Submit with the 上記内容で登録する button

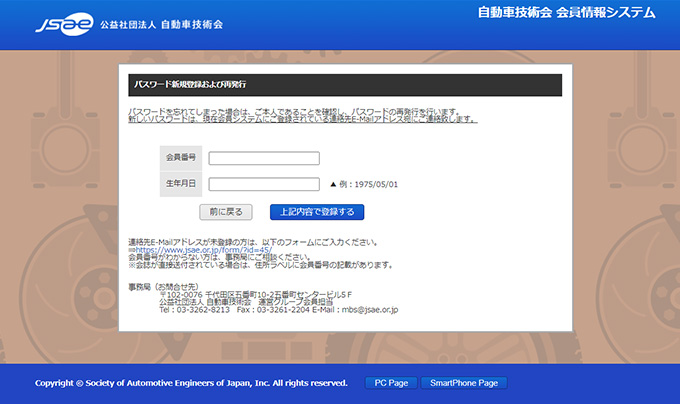[x=317, y=212]
